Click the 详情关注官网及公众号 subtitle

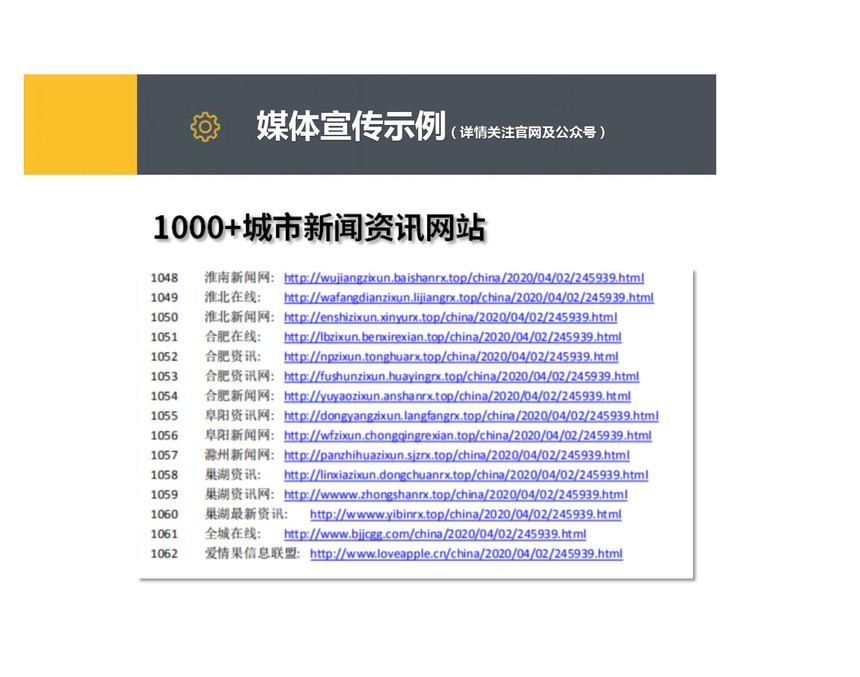coord(528,133)
